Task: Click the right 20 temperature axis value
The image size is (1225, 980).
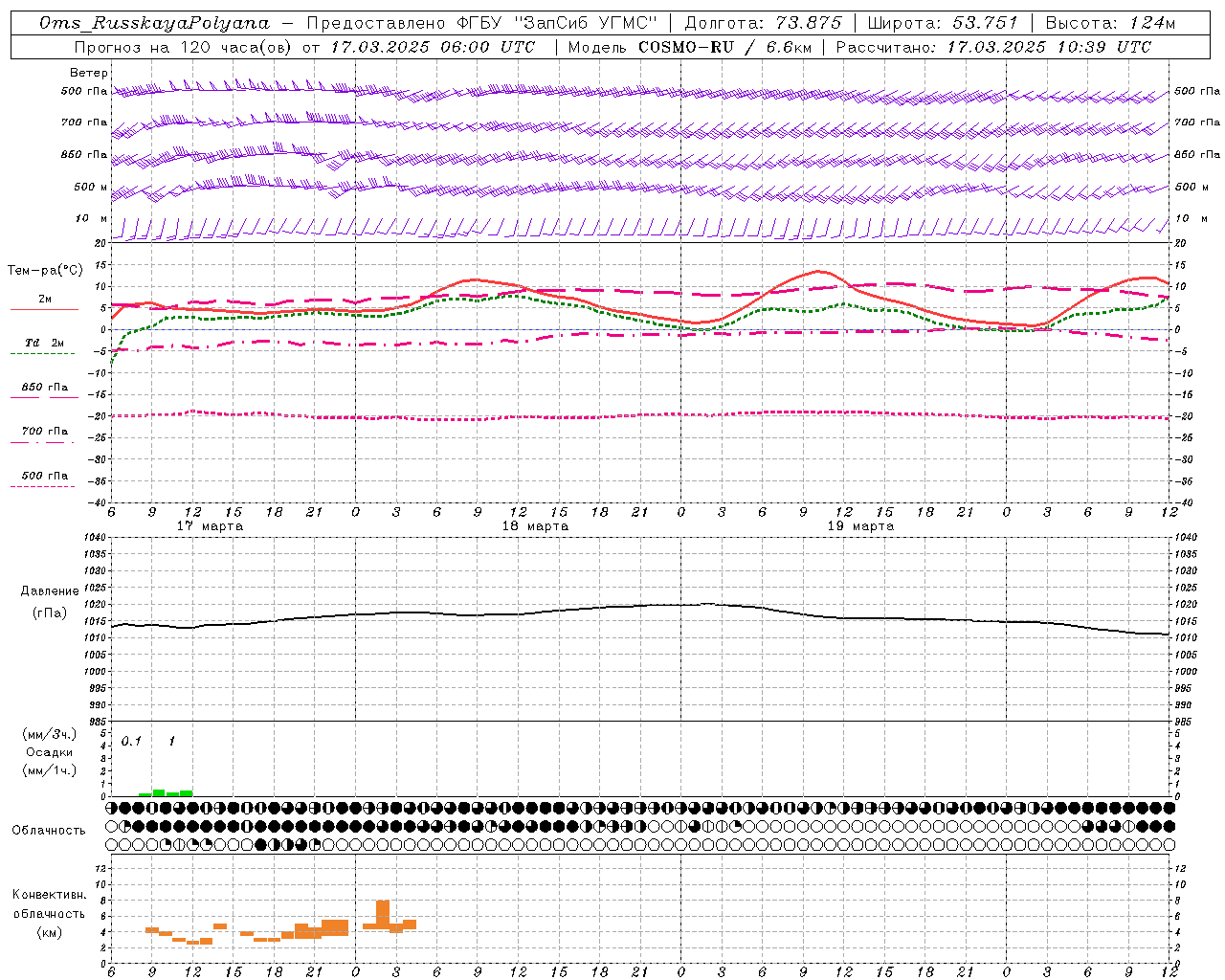Action: point(1181,243)
